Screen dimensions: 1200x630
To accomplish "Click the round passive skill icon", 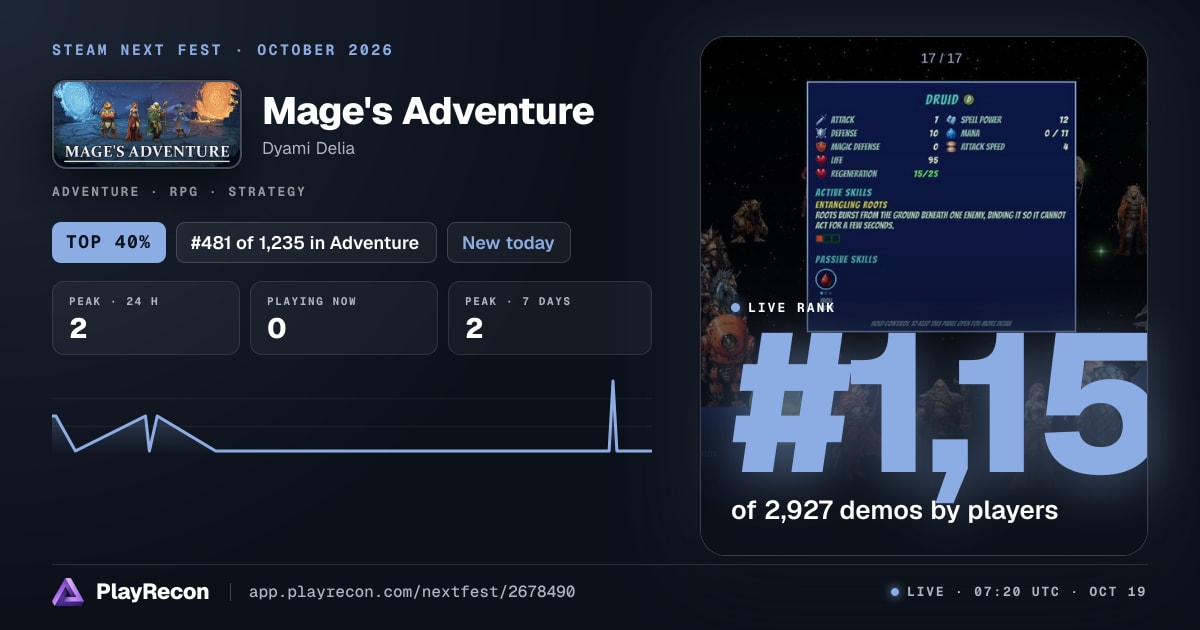I will [x=826, y=280].
